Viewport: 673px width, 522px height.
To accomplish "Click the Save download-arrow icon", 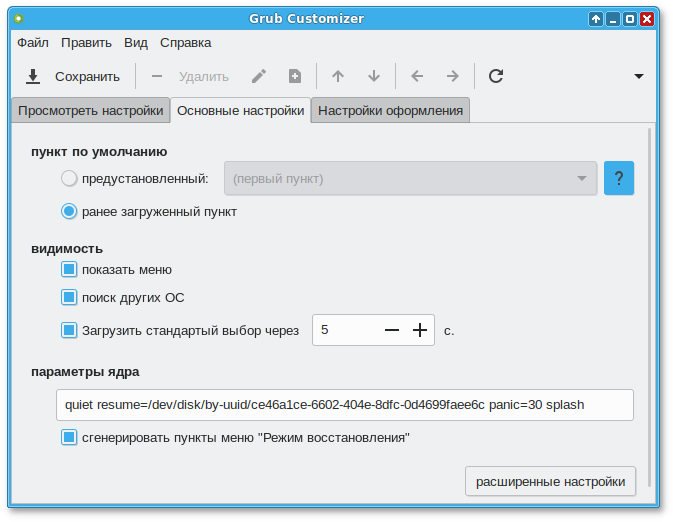I will pos(33,76).
